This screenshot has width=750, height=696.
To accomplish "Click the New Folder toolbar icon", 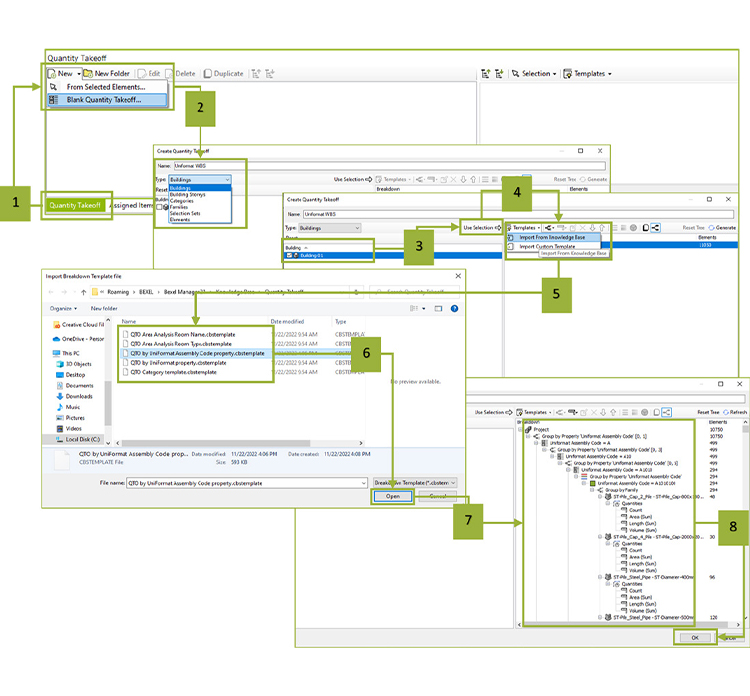I will tap(106, 73).
